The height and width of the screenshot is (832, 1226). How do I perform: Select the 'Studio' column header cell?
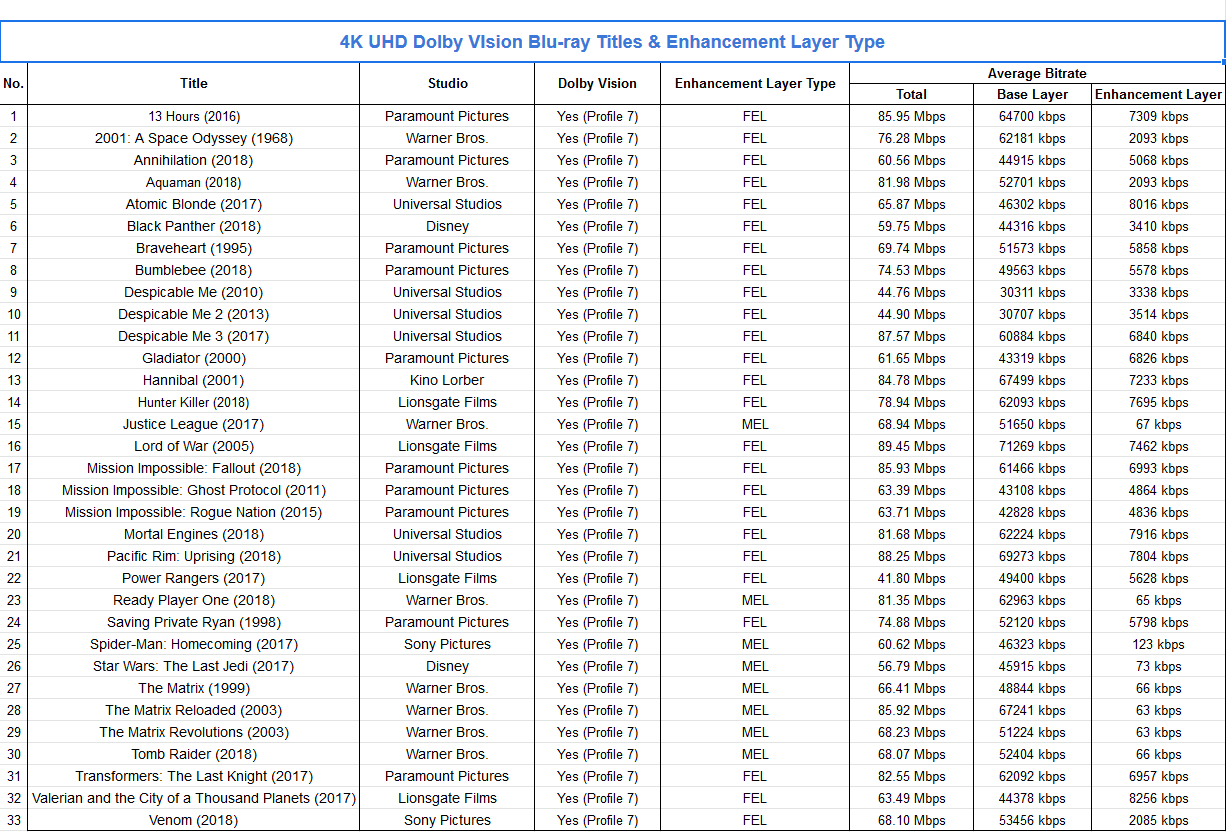click(447, 84)
